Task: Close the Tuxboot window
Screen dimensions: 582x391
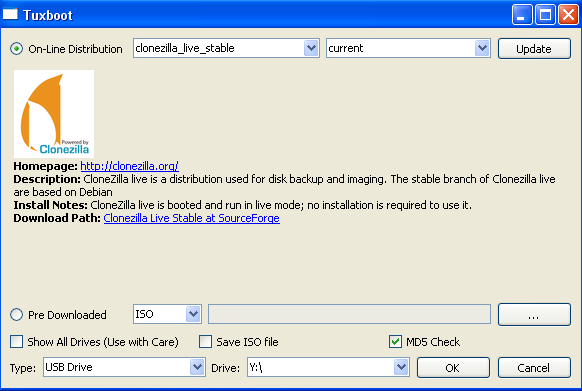Action: coord(568,15)
